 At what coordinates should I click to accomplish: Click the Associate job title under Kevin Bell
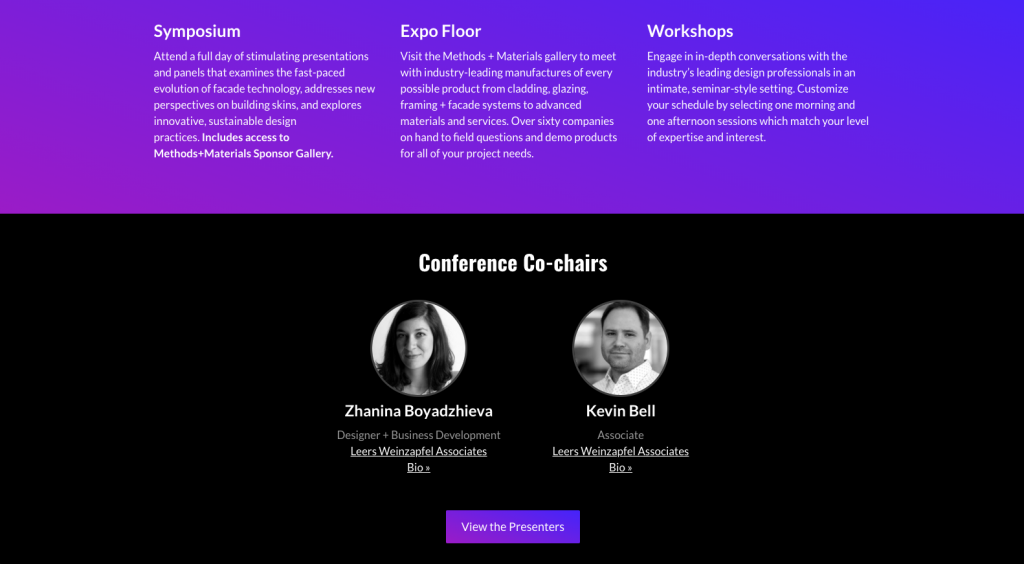coord(620,435)
